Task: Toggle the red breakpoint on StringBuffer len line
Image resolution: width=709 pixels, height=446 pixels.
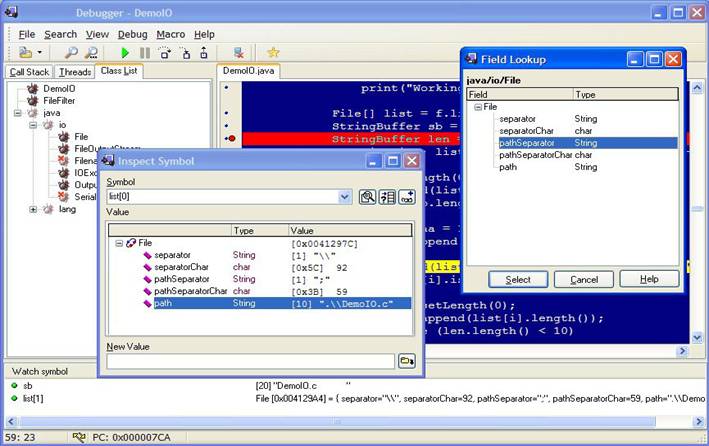Action: [232, 138]
